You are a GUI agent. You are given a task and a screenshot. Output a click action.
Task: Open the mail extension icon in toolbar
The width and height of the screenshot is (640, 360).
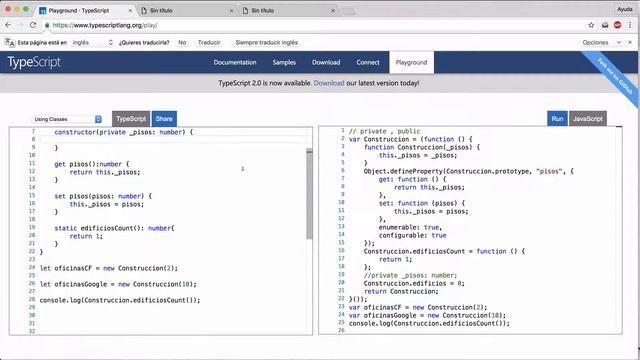[x=605, y=25]
